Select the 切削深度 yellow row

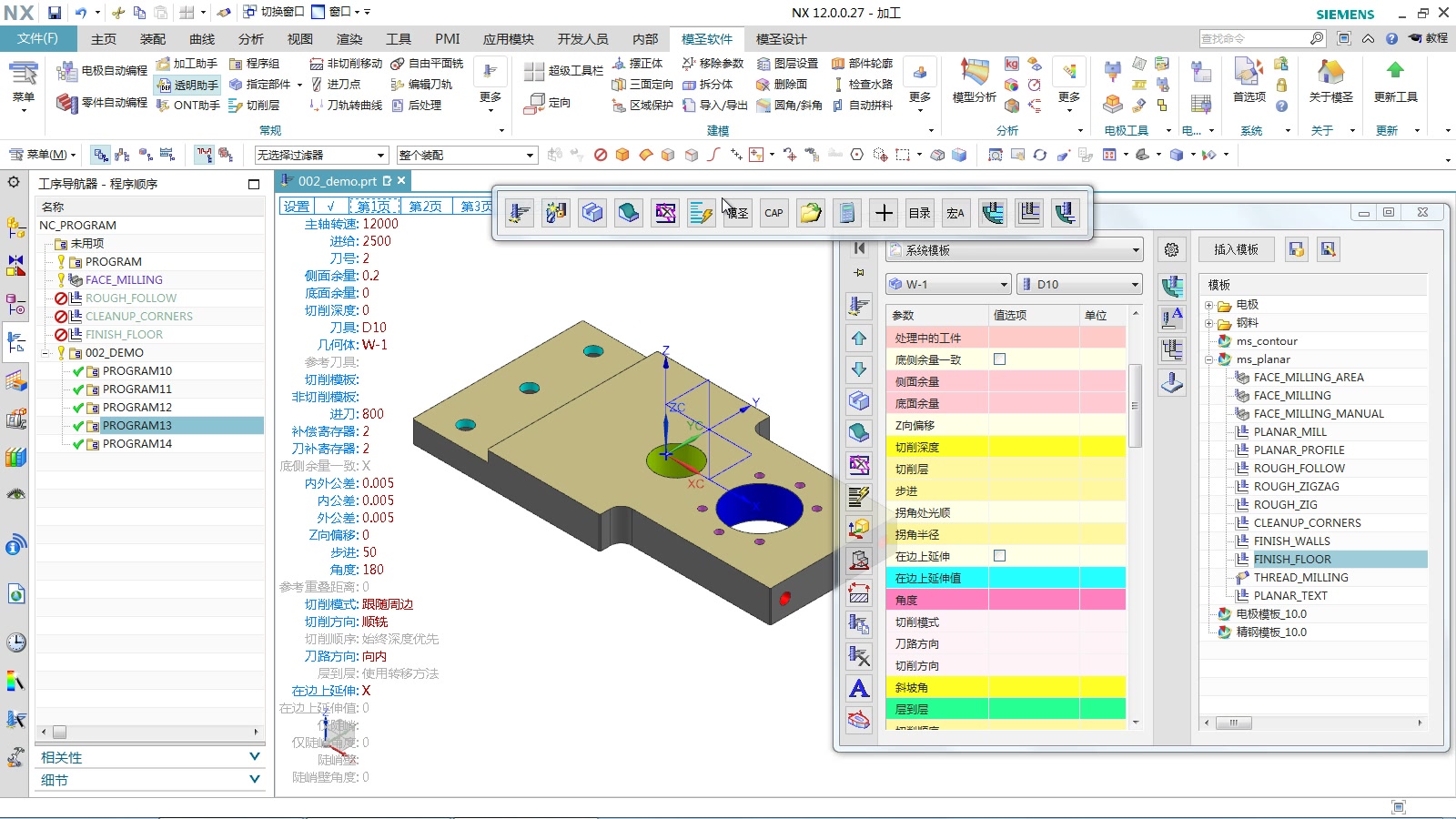pyautogui.click(x=1006, y=447)
